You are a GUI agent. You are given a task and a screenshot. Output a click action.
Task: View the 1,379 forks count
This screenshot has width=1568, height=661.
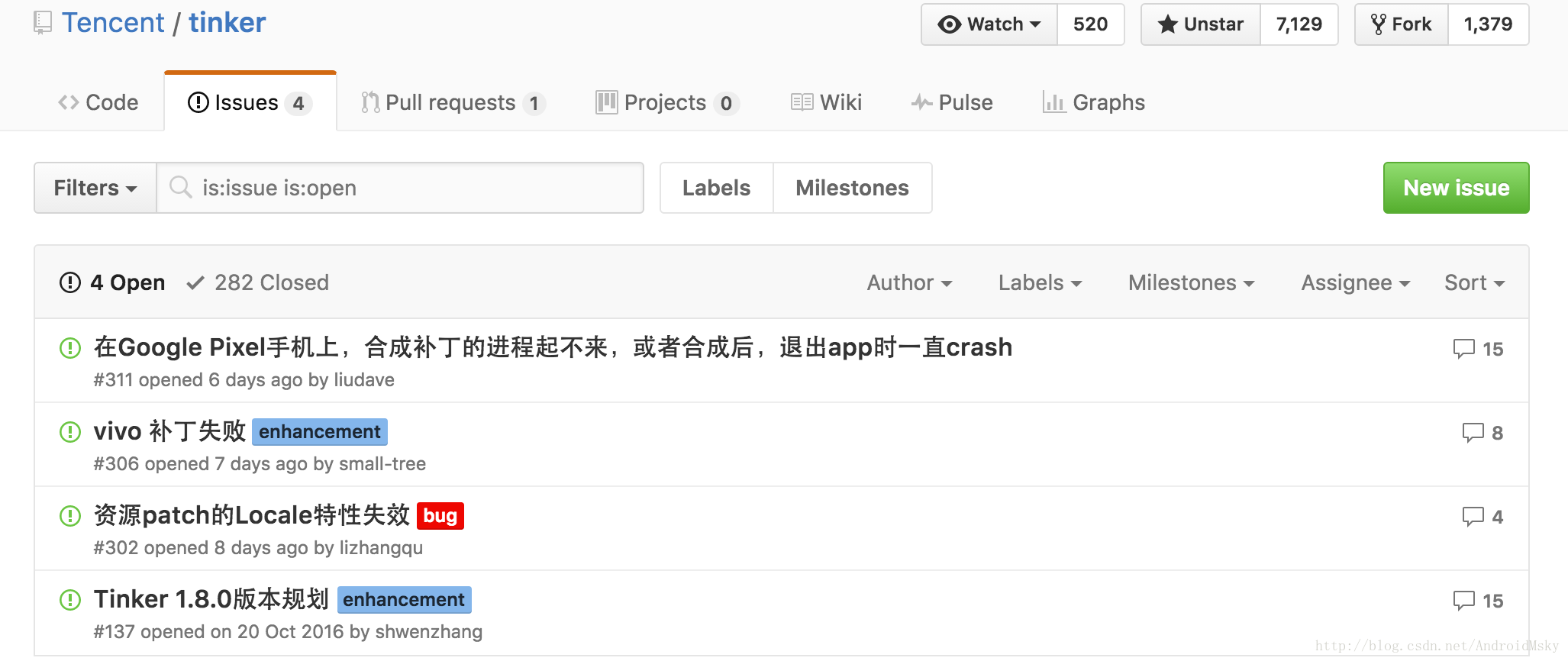click(1488, 24)
